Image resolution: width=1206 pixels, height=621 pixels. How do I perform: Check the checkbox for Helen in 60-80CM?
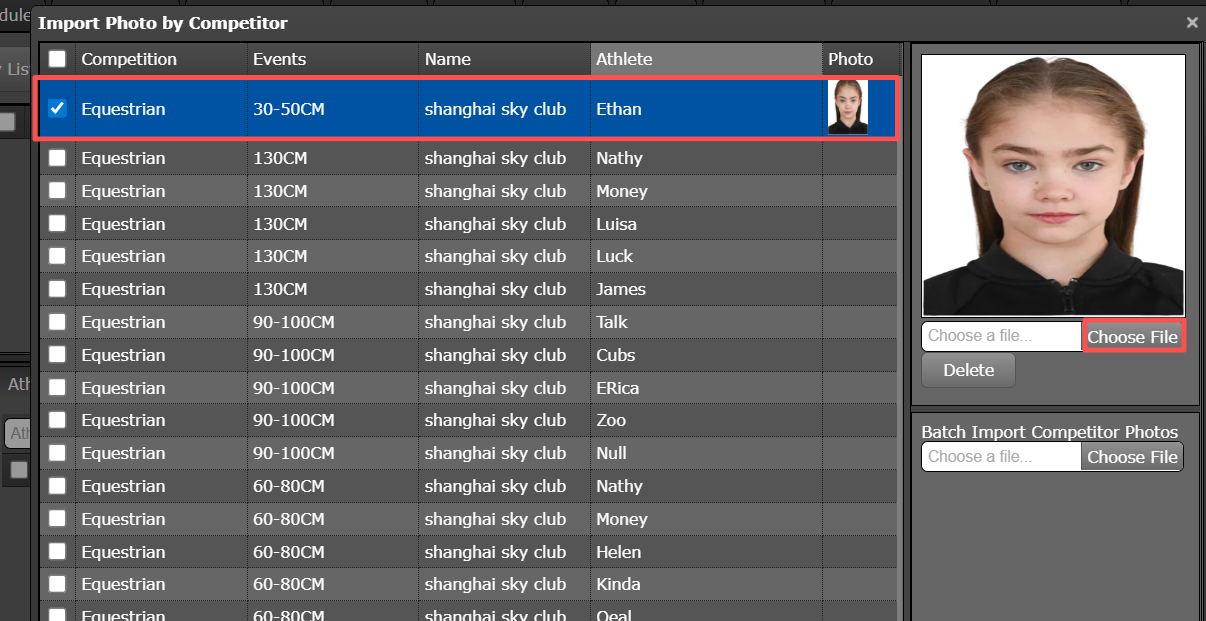57,551
